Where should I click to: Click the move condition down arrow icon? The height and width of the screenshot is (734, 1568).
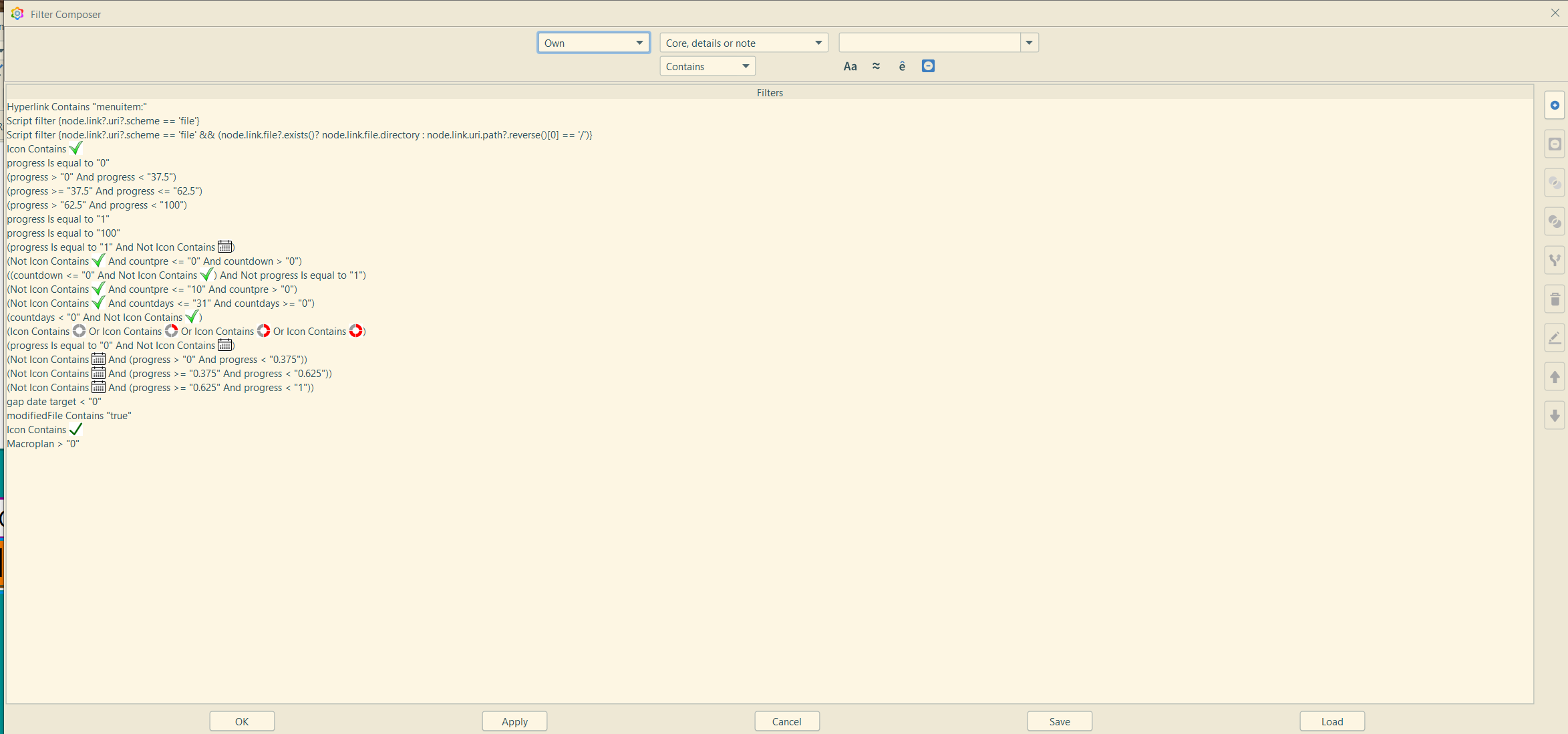click(1555, 415)
